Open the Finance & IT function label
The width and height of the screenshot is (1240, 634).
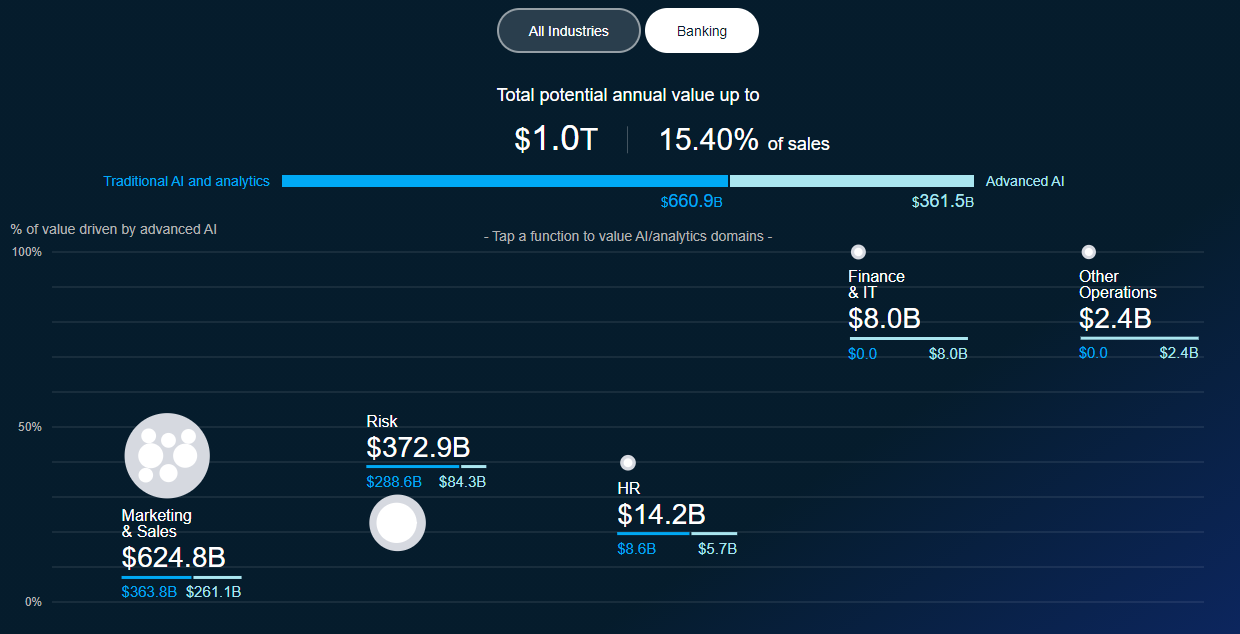coord(877,284)
